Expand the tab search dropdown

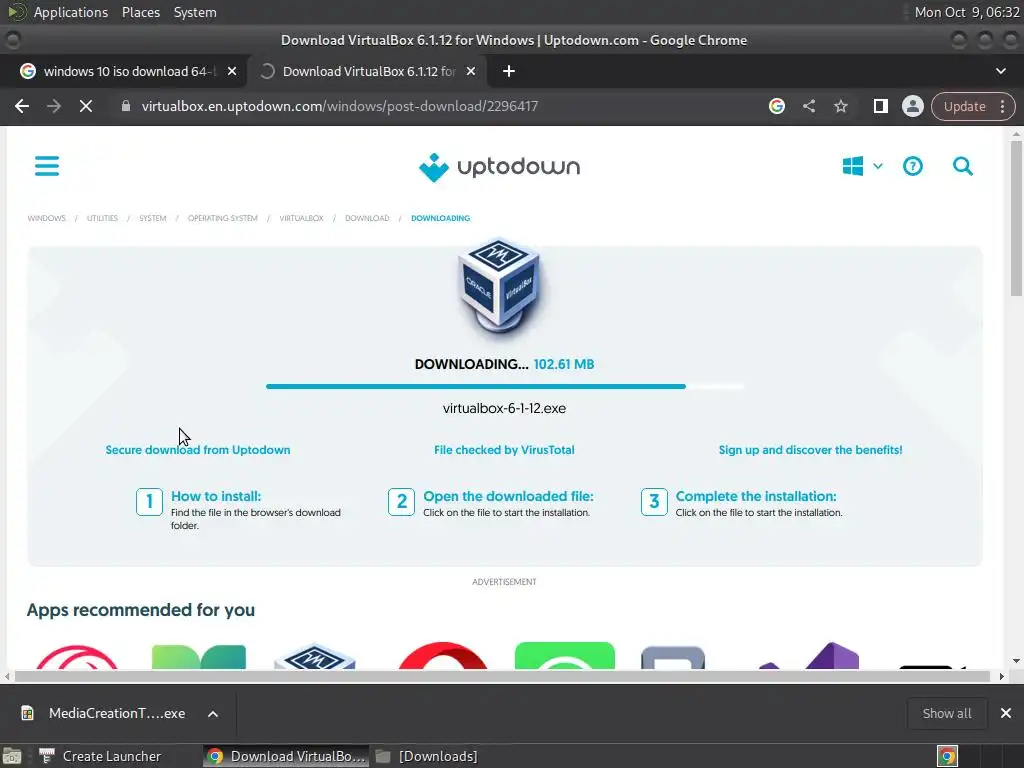[1000, 71]
